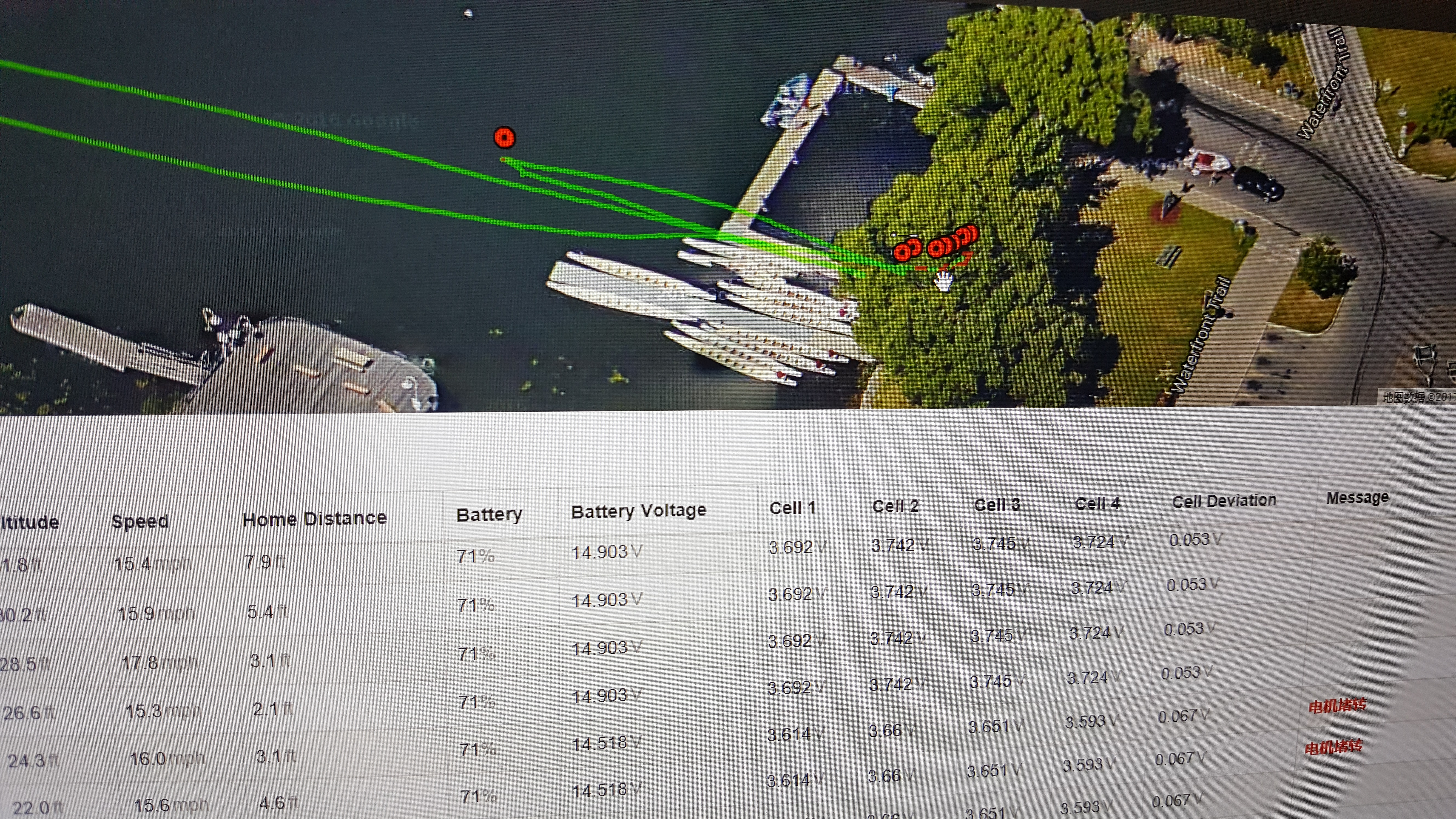Select the Cell 3 column header
The image size is (1456, 819).
tap(997, 504)
